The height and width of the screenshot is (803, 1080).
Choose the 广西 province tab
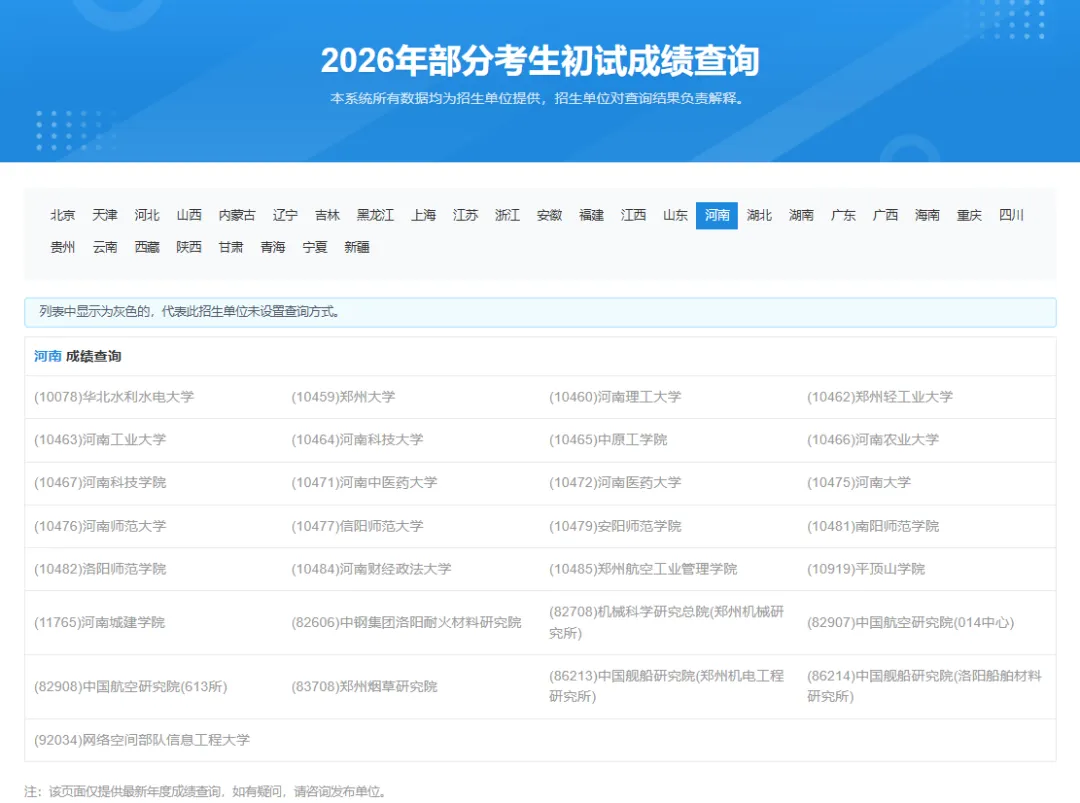(x=885, y=216)
